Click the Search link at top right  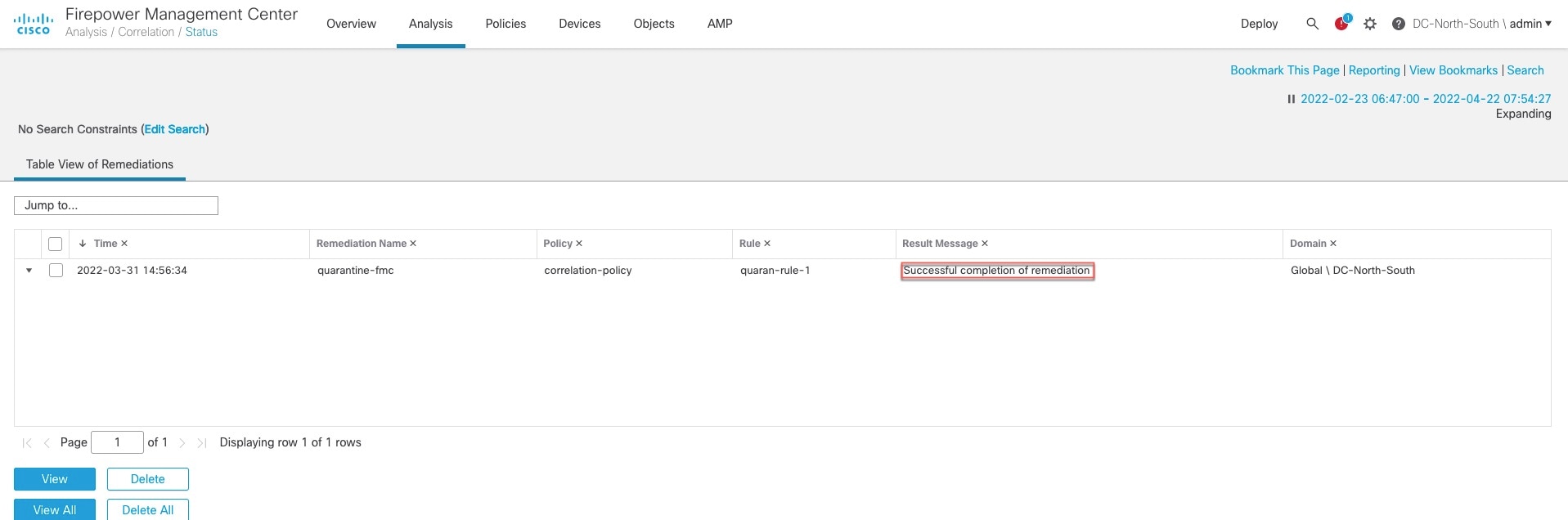tap(1525, 70)
